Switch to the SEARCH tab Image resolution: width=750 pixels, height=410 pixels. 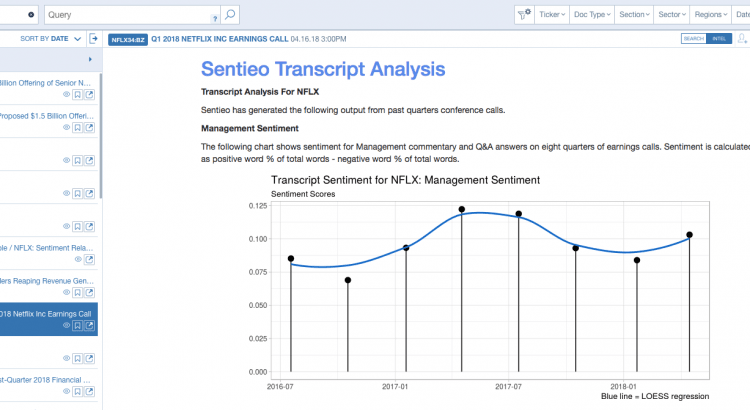click(x=693, y=39)
